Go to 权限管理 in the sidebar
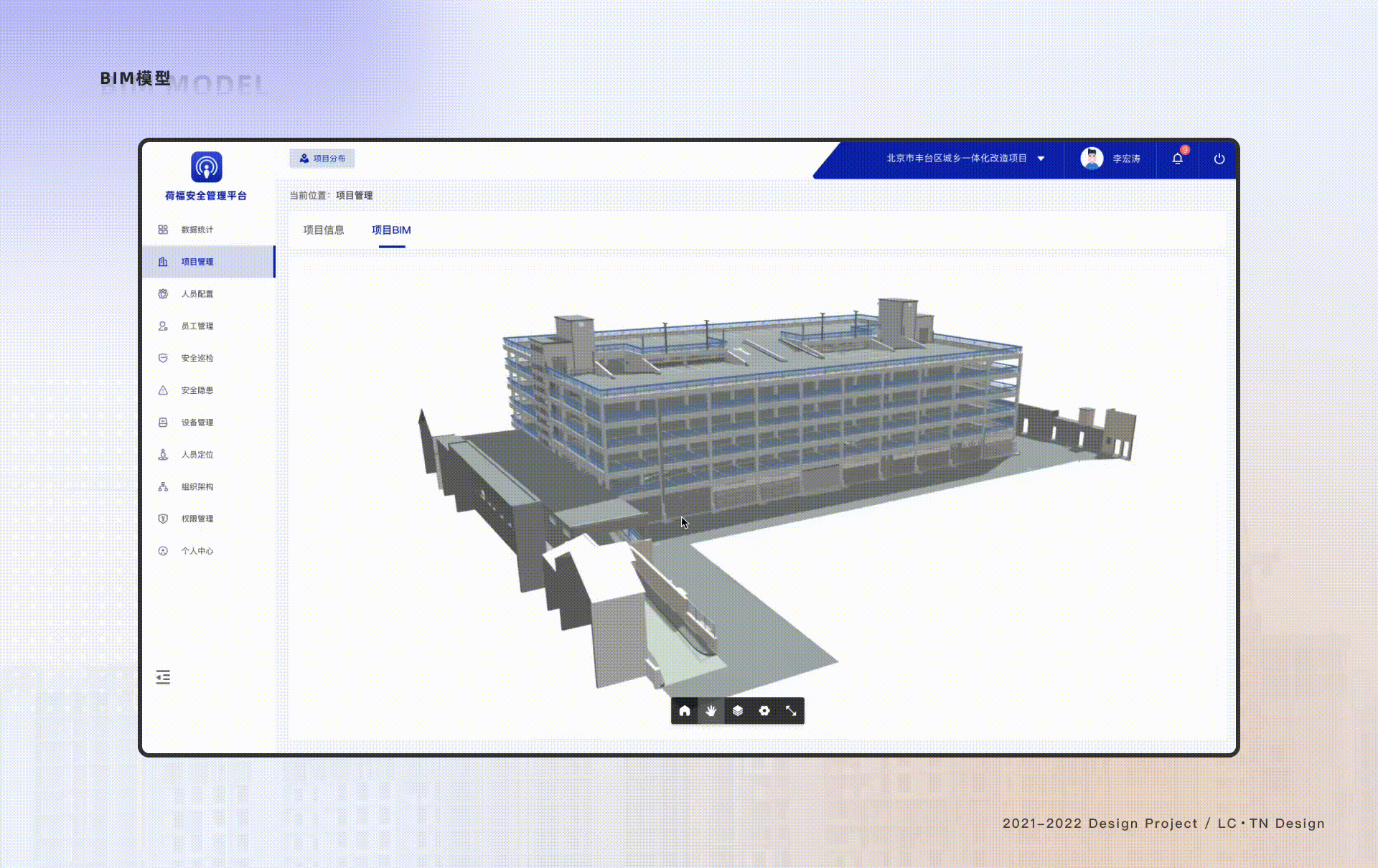The image size is (1378, 868). pos(208,519)
